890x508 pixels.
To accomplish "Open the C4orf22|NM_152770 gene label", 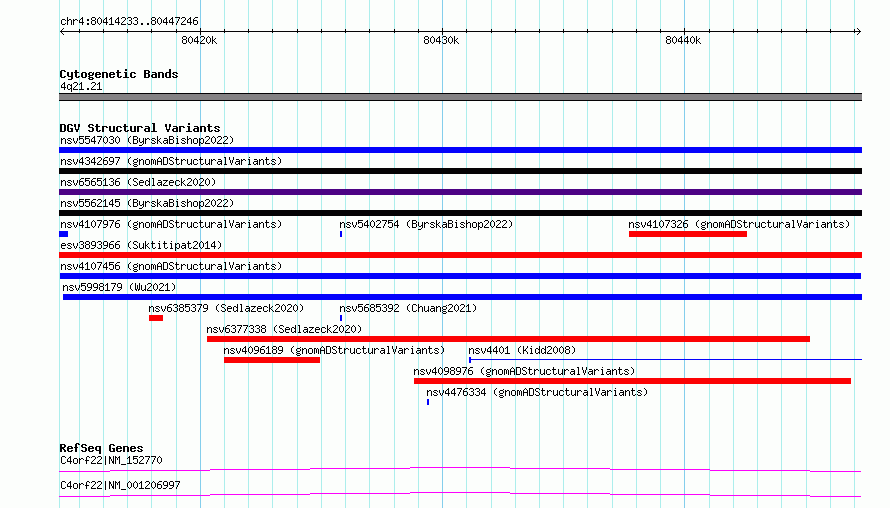I will pos(111,460).
